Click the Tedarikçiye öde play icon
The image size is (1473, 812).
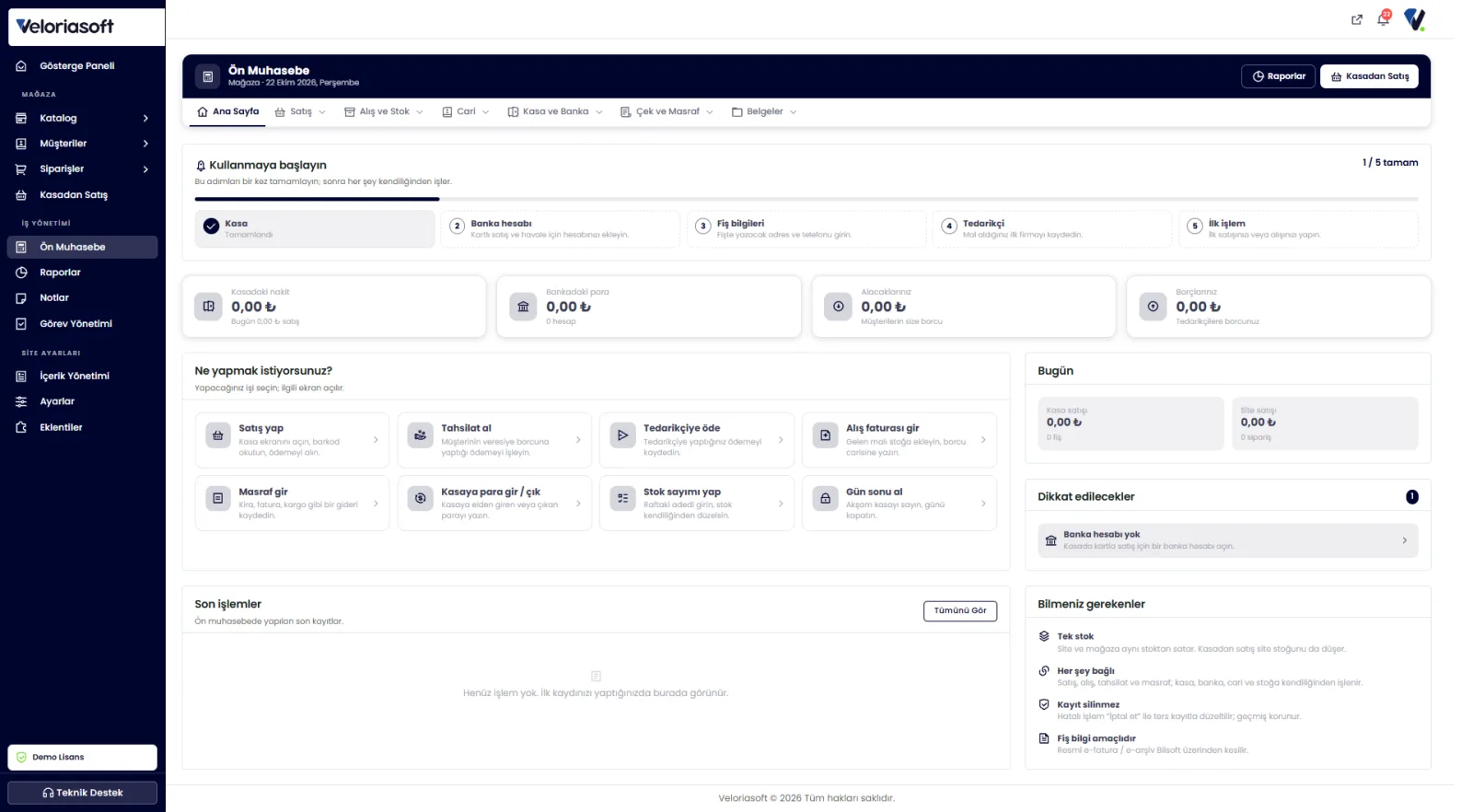(x=622, y=435)
